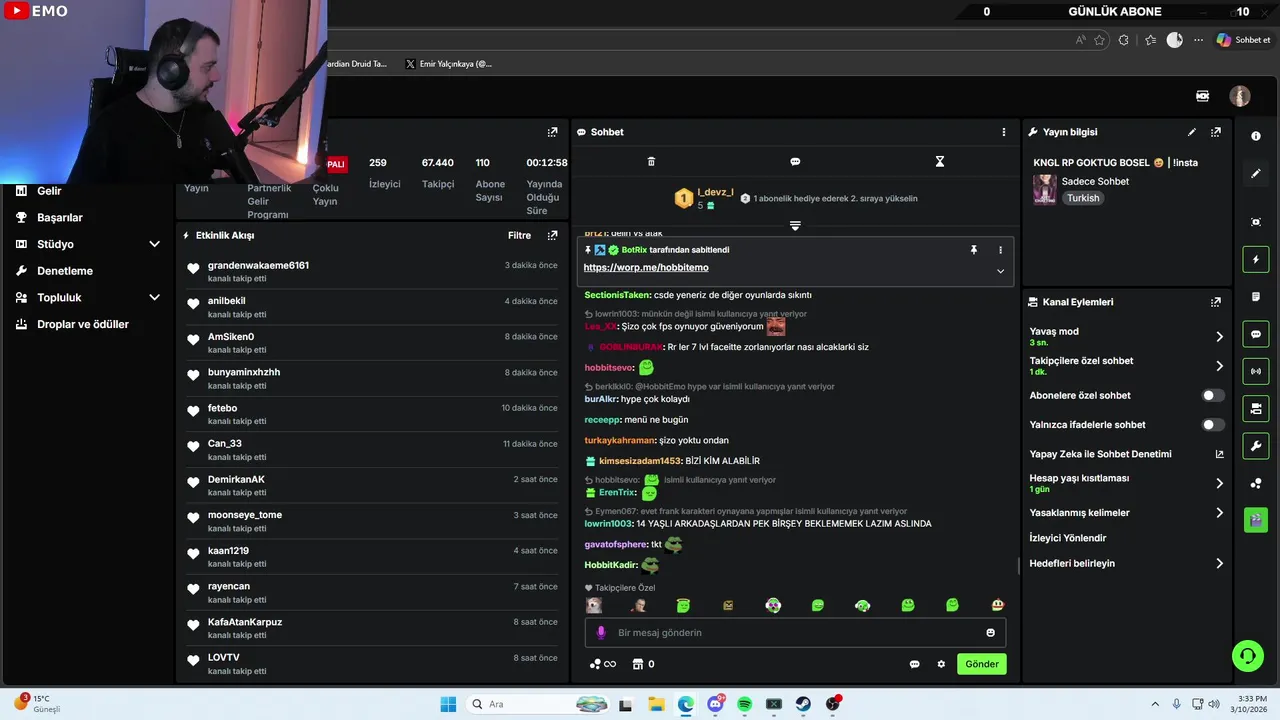Click the lightning bolt icon in right sidebar
Viewport: 1280px width, 720px height.
[x=1256, y=259]
